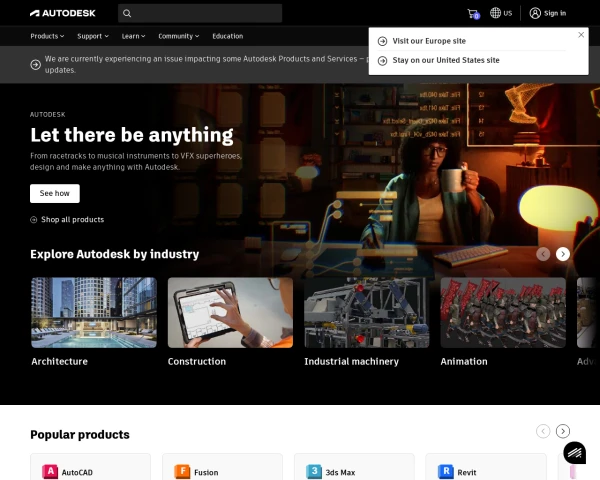Open the Education page
600x480 pixels.
pos(228,36)
